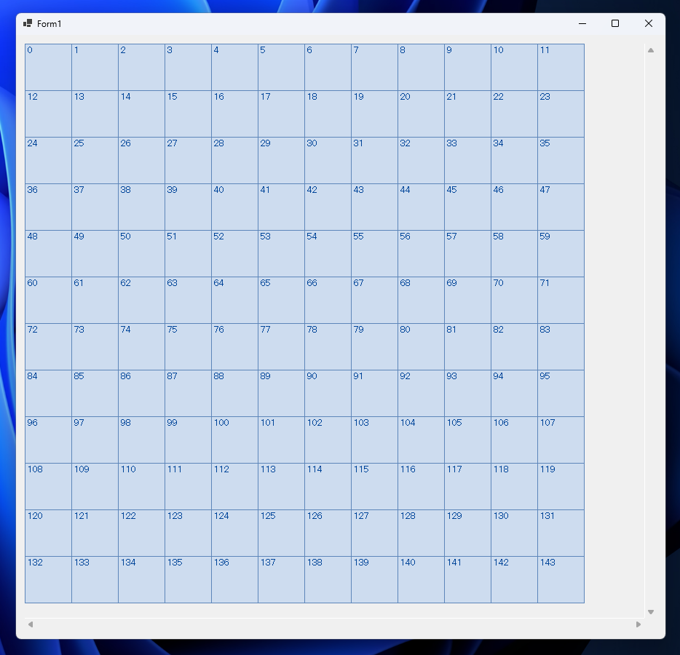Screen dimensions: 680x655
Task: Choose grid cell 125
Action: tap(281, 533)
